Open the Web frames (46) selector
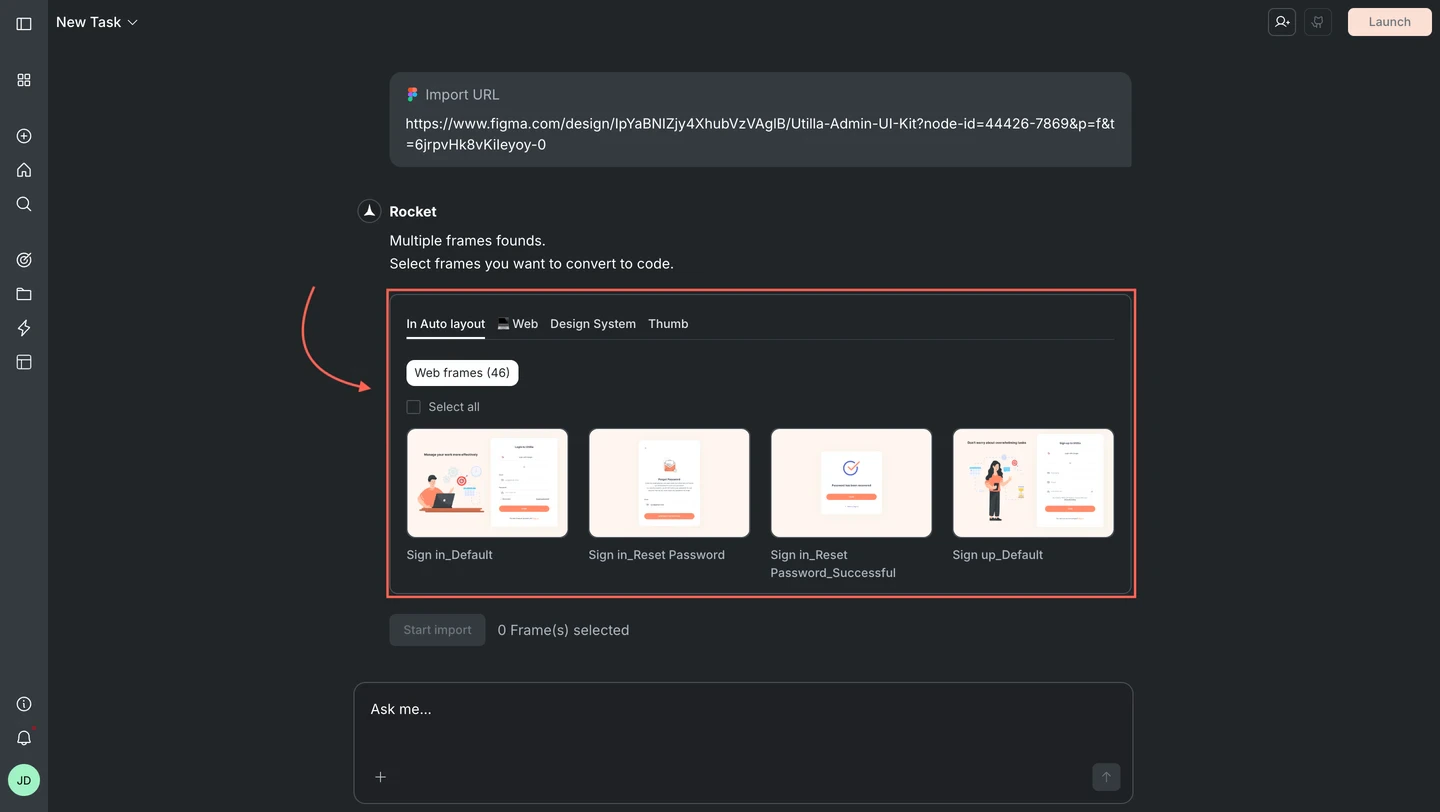The height and width of the screenshot is (812, 1440). 462,372
